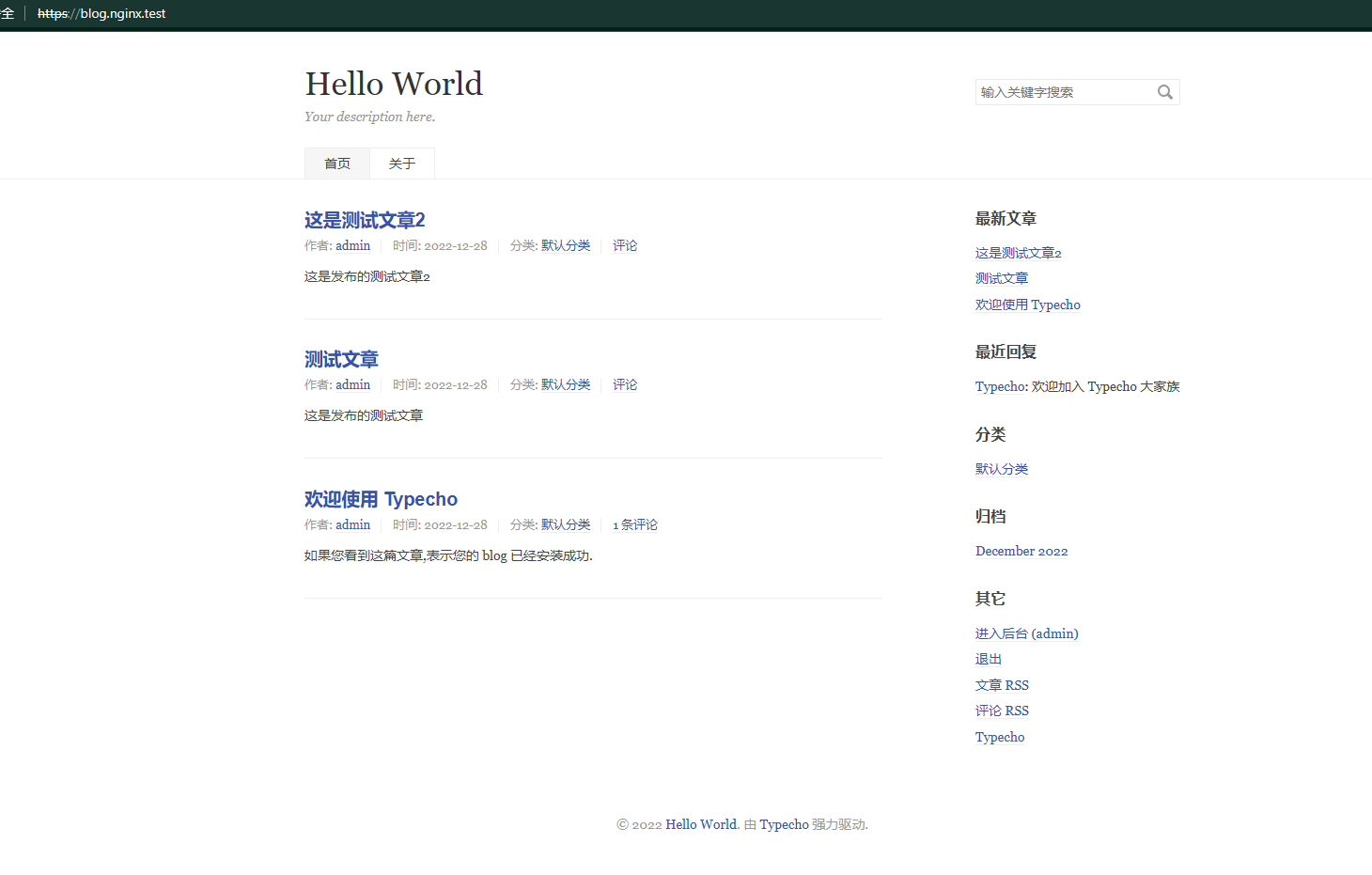Open sidebar recent post 欢迎使用 Typecho
Viewport: 1372px width, 875px height.
tap(1028, 305)
